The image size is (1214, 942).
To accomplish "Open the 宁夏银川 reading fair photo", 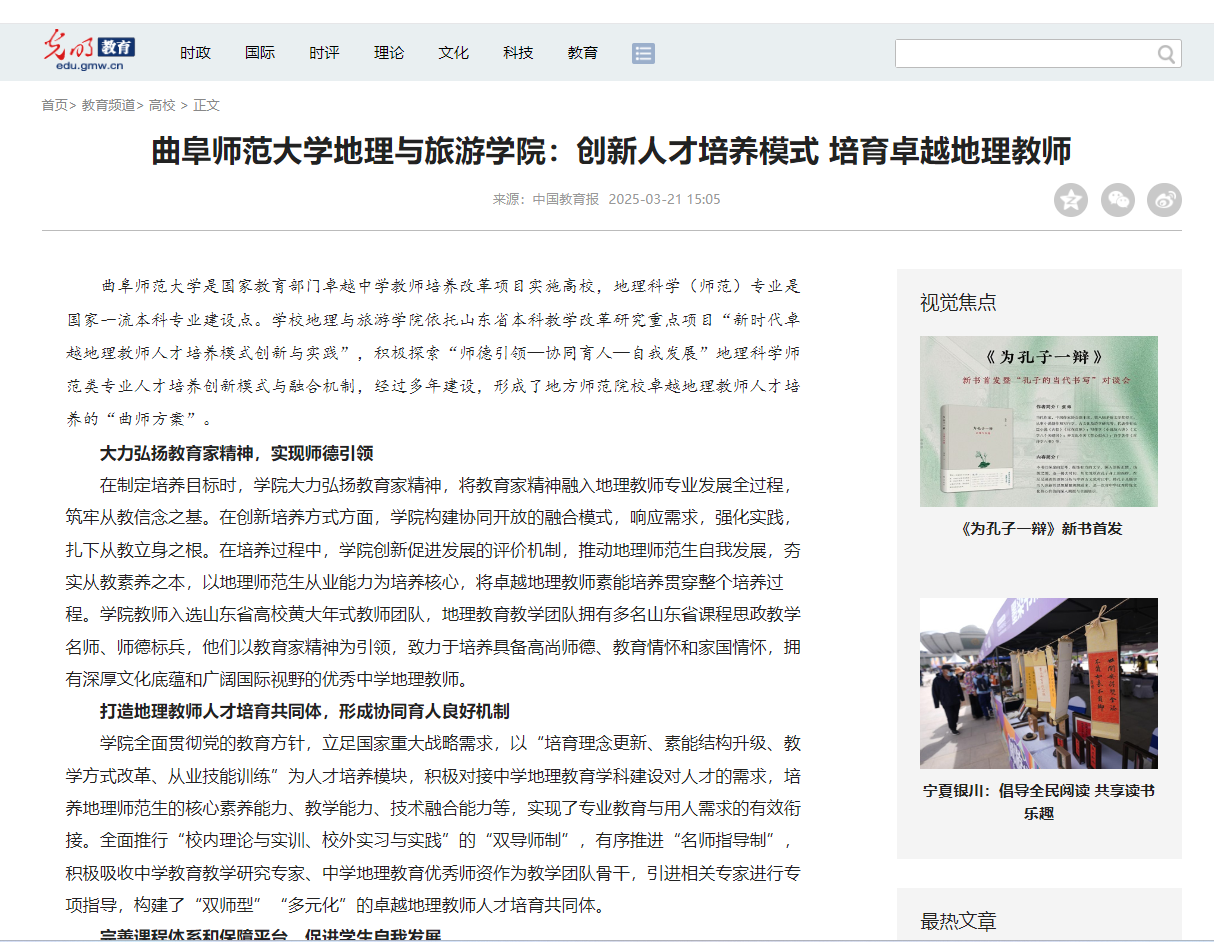I will [x=1038, y=683].
